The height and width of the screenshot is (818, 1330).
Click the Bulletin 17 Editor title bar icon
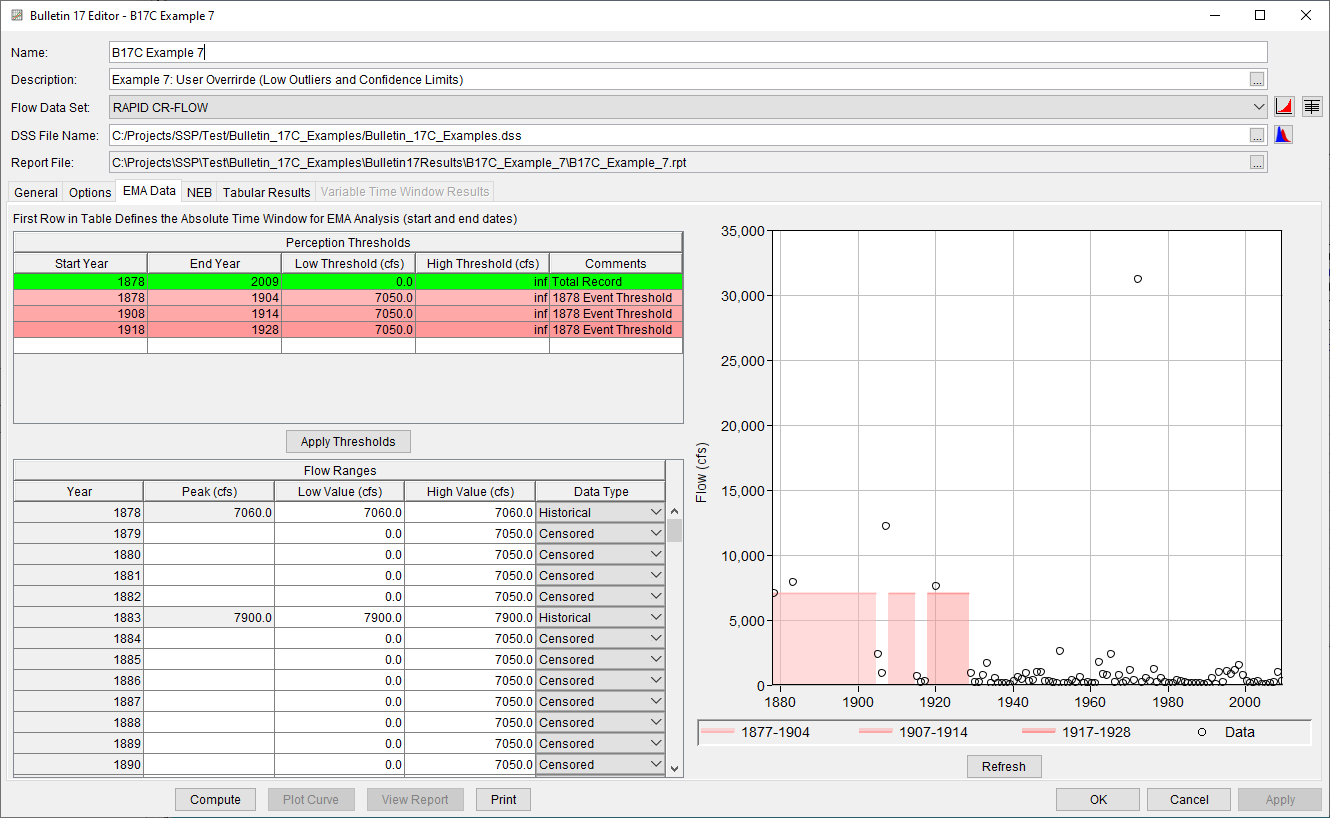pos(15,15)
